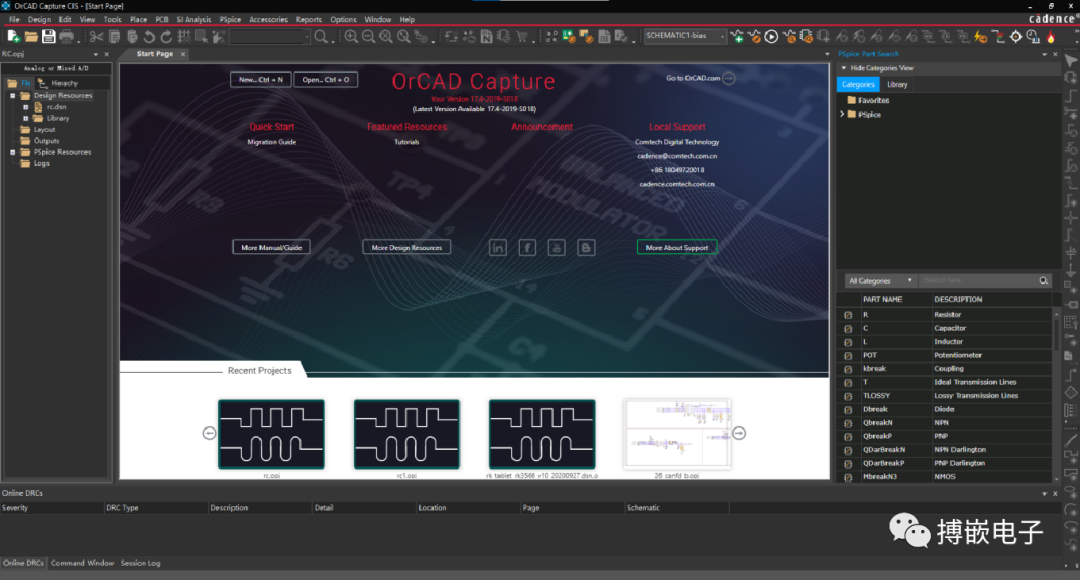The image size is (1080, 580).
Task: Click the LinkedIn icon on Start Page
Action: [x=497, y=247]
